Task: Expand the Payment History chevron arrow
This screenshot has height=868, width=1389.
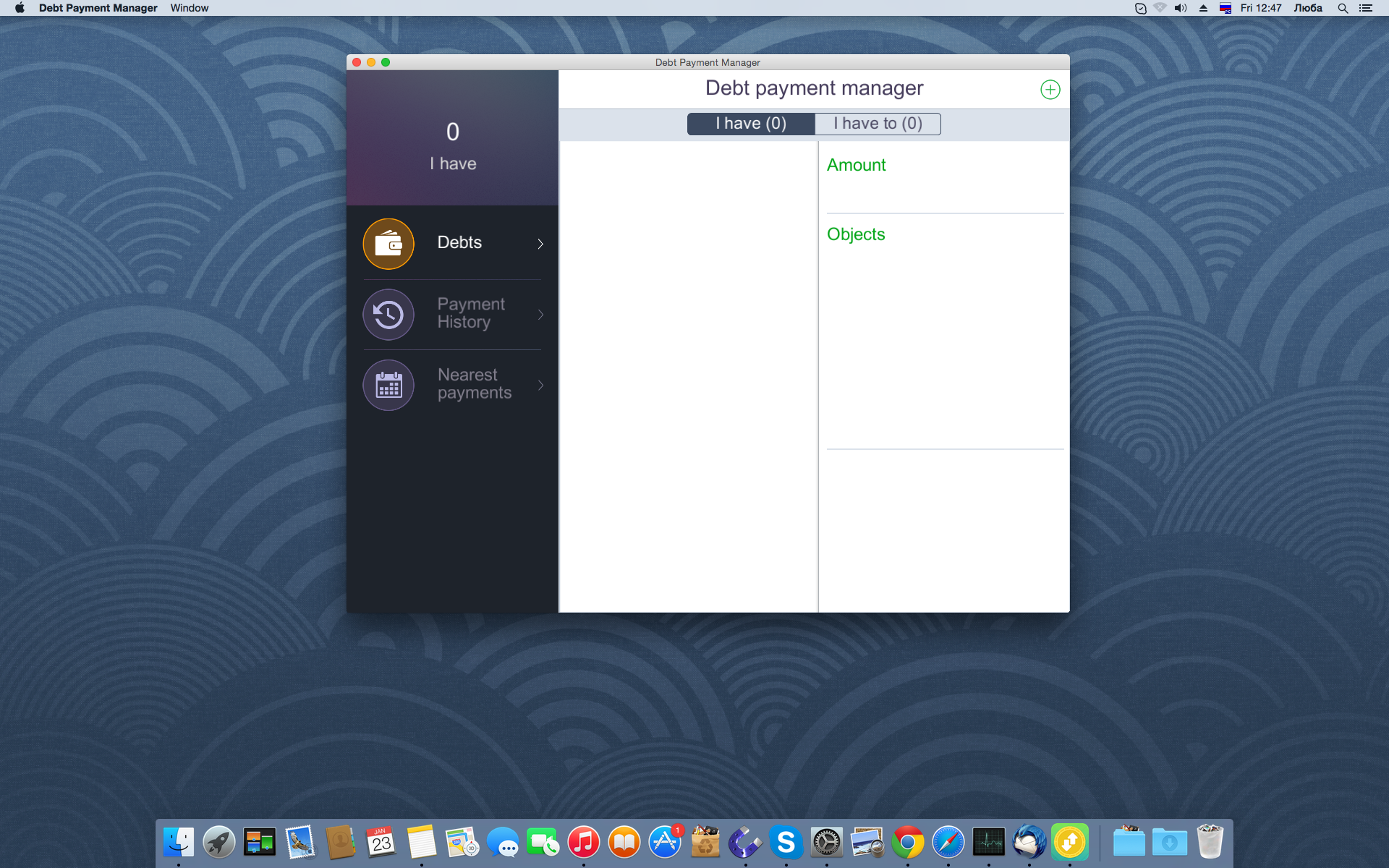Action: pos(540,314)
